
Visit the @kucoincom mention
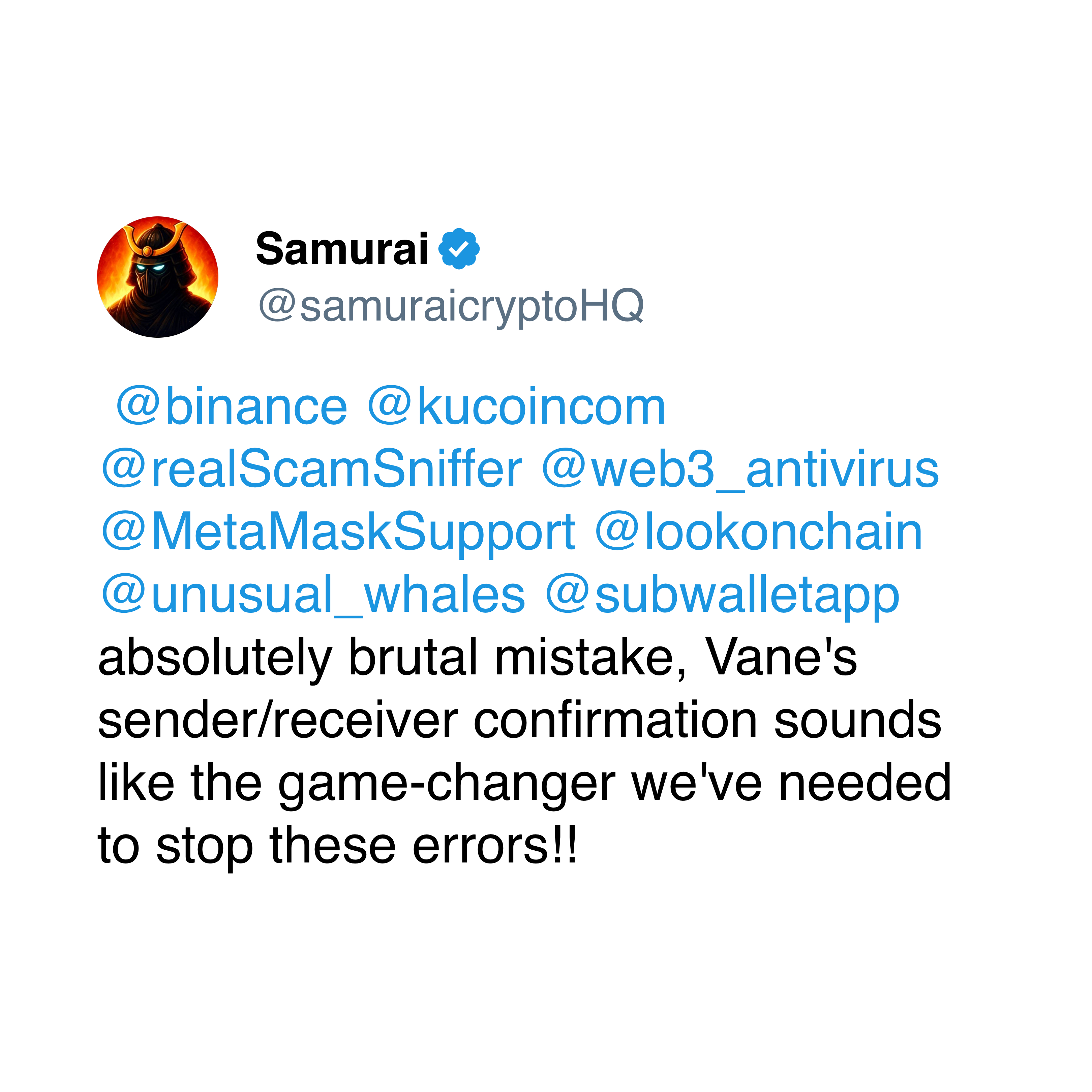coord(516,407)
